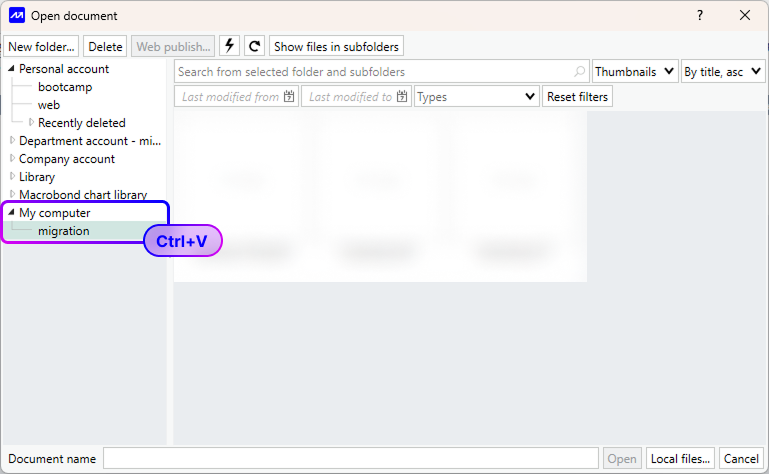Open the Thumbnails view dropdown
The width and height of the screenshot is (769, 474).
pyautogui.click(x=634, y=72)
